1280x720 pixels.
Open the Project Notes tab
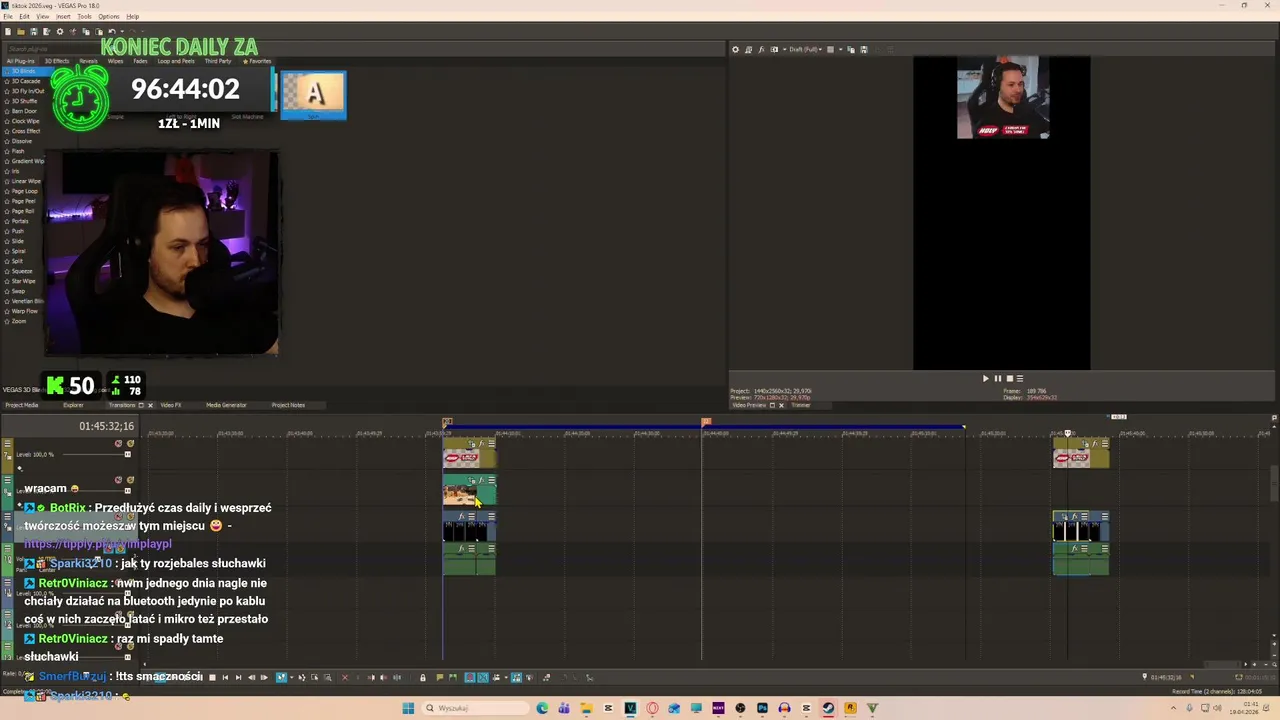tap(288, 405)
